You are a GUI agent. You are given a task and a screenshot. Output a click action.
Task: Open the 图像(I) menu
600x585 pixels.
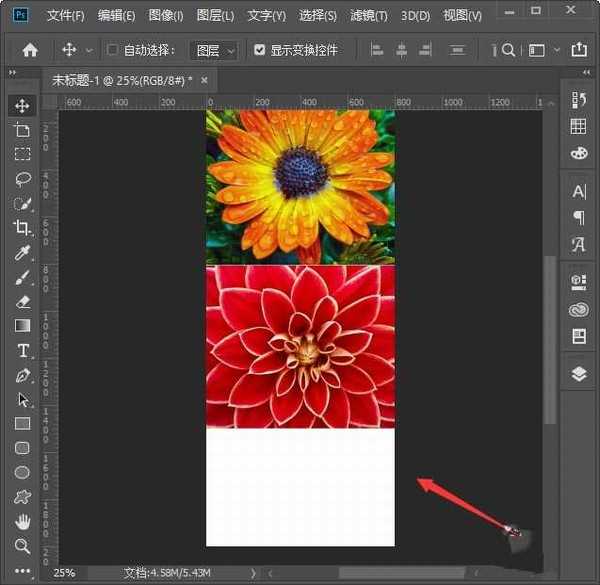[165, 16]
